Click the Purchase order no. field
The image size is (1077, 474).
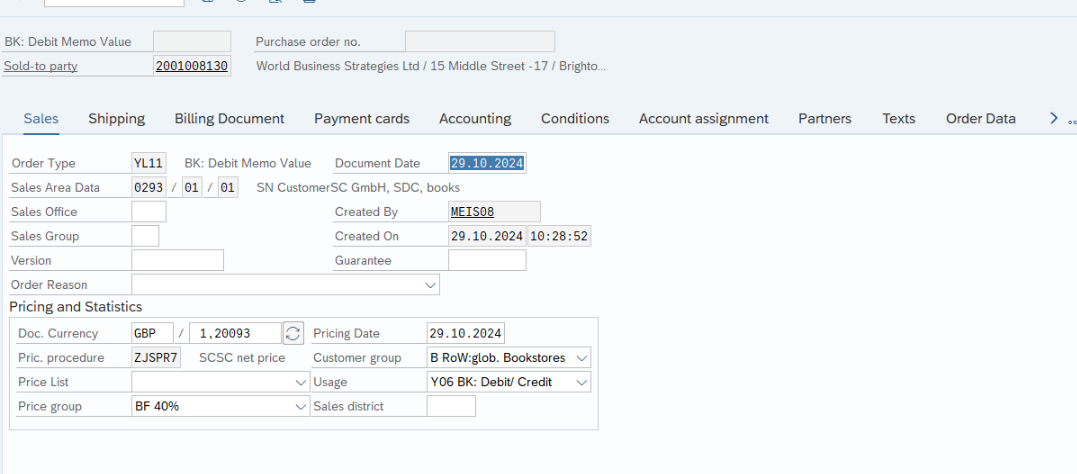coord(479,41)
